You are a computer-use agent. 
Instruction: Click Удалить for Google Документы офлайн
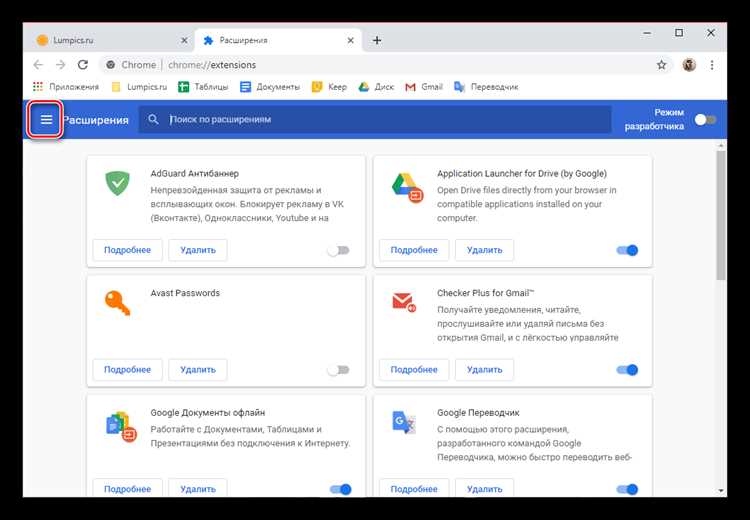point(198,488)
